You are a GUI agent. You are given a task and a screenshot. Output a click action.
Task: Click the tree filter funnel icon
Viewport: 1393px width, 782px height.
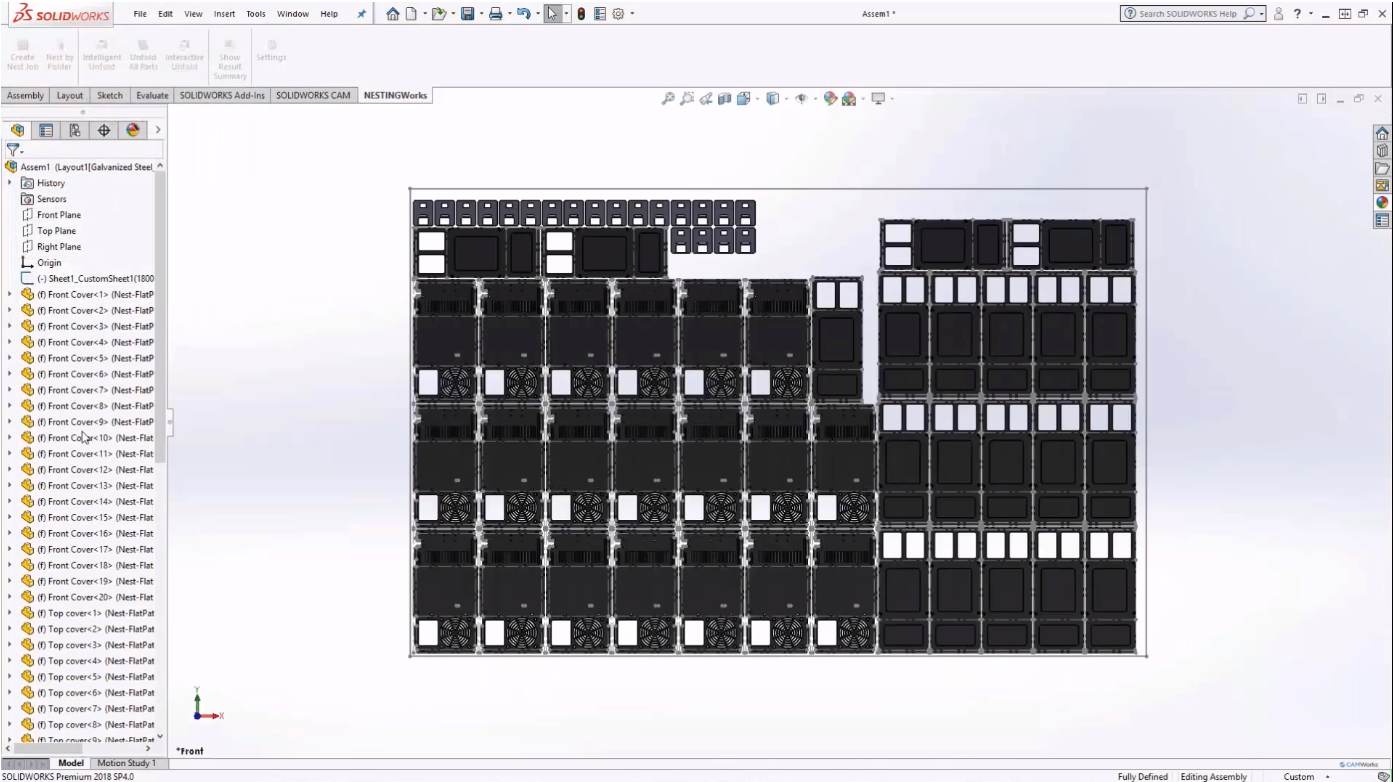coord(13,150)
